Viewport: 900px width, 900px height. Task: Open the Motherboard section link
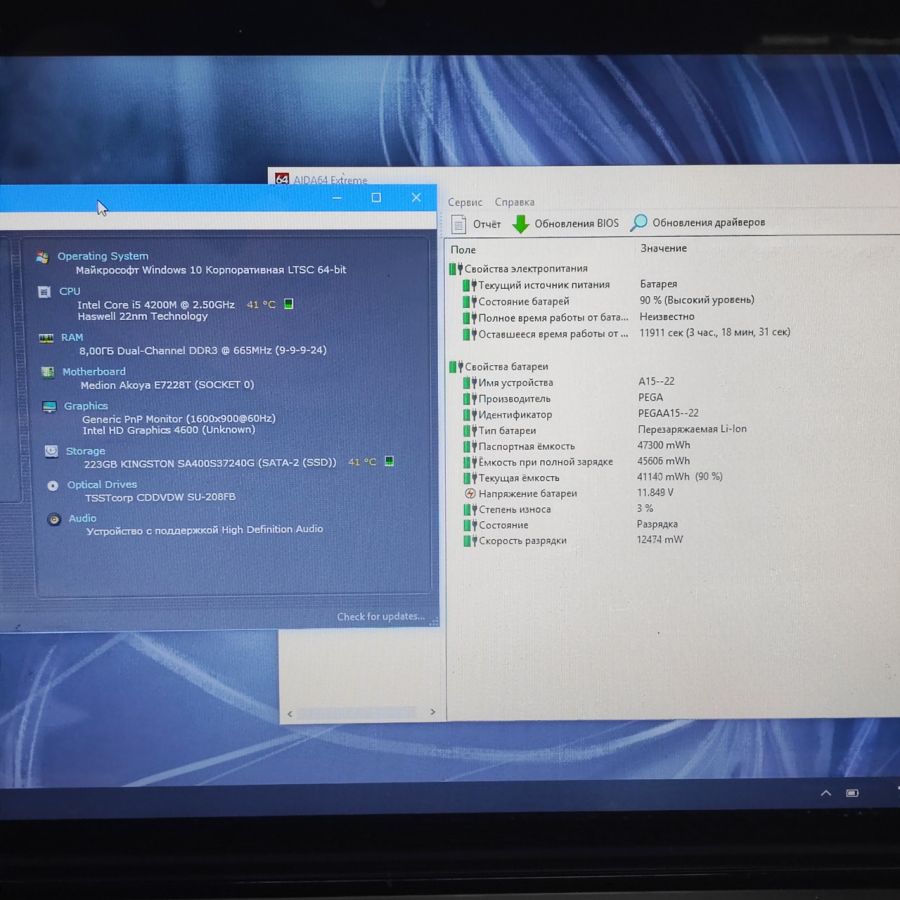pos(94,371)
